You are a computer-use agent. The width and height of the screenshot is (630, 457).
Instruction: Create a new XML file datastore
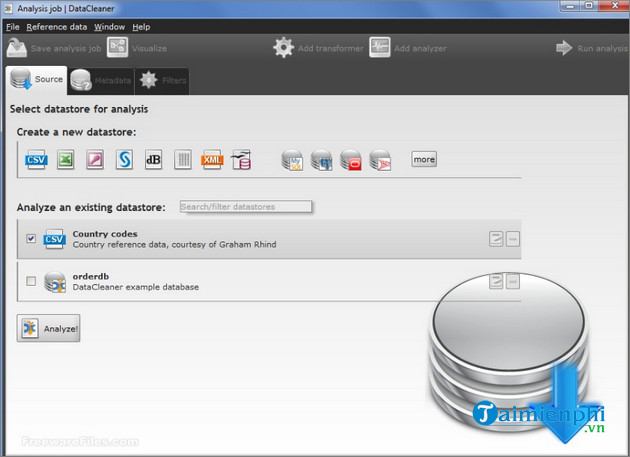[212, 159]
